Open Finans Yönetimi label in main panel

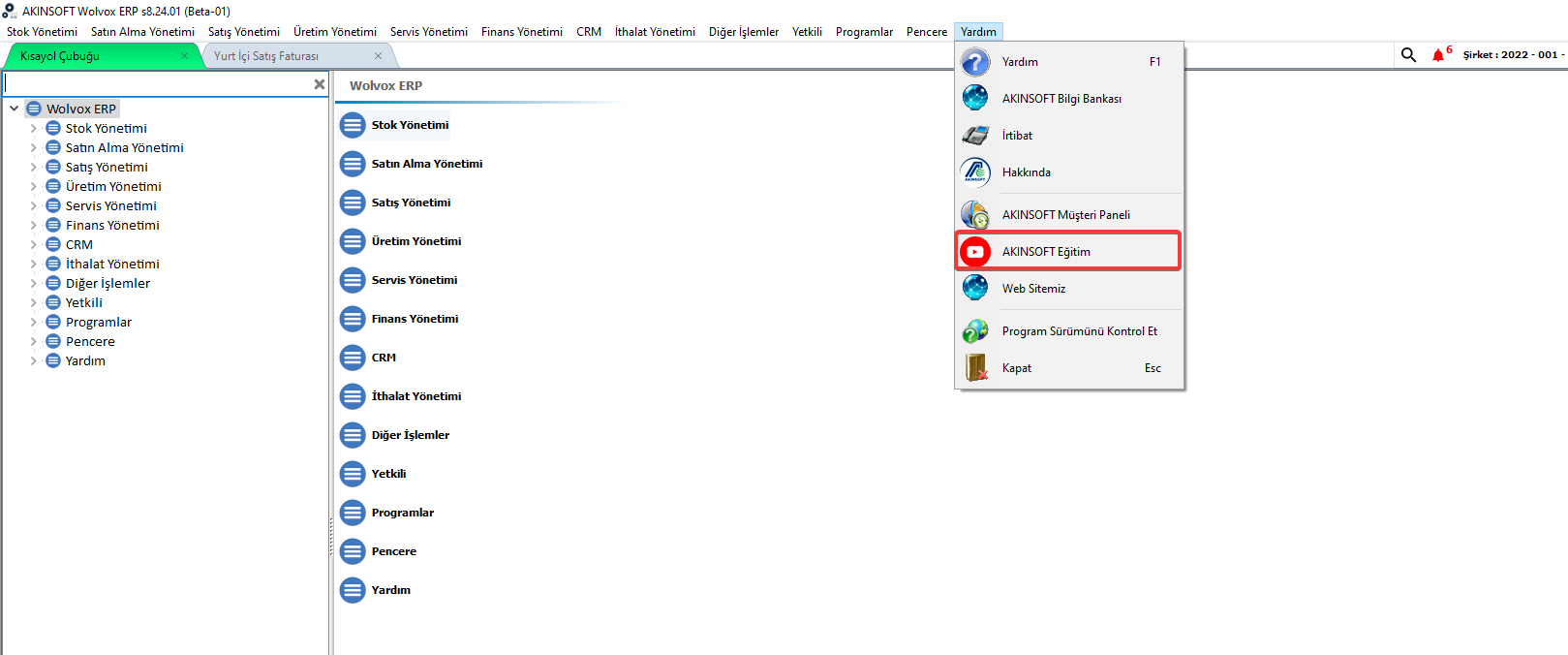point(415,319)
